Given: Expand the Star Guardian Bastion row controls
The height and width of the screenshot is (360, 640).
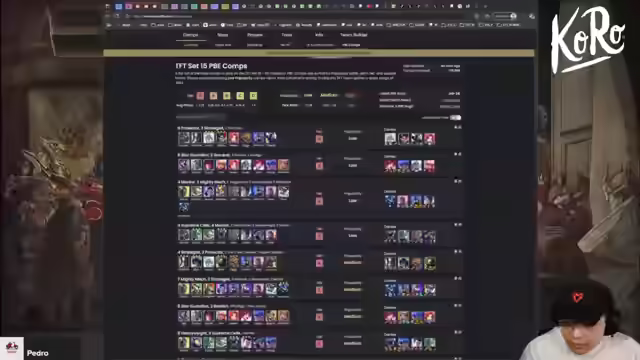Looking at the screenshot, I should click(458, 305).
